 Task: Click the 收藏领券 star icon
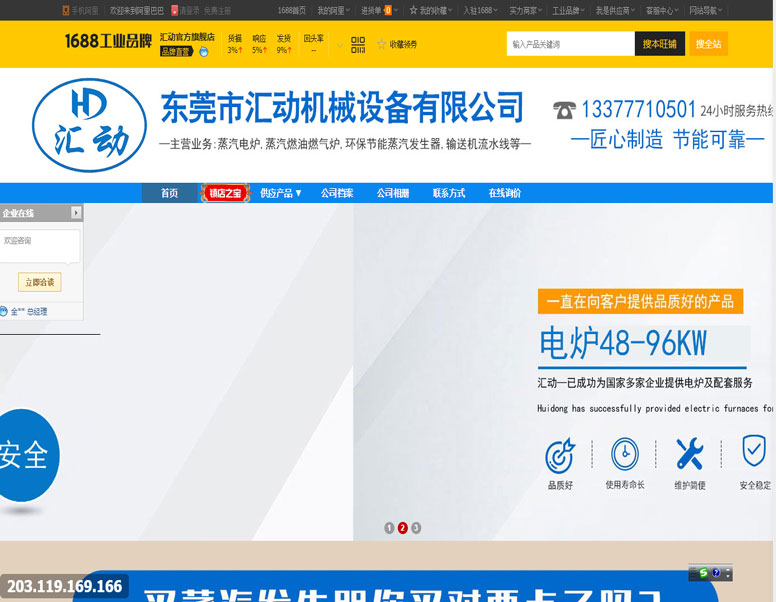click(381, 45)
